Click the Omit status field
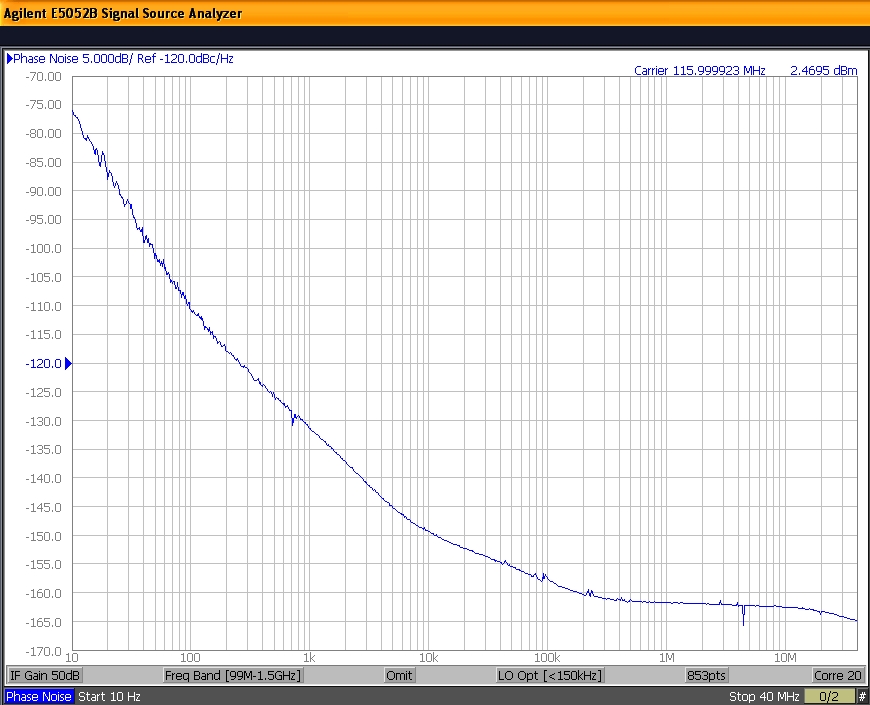870x705 pixels. tap(399, 676)
